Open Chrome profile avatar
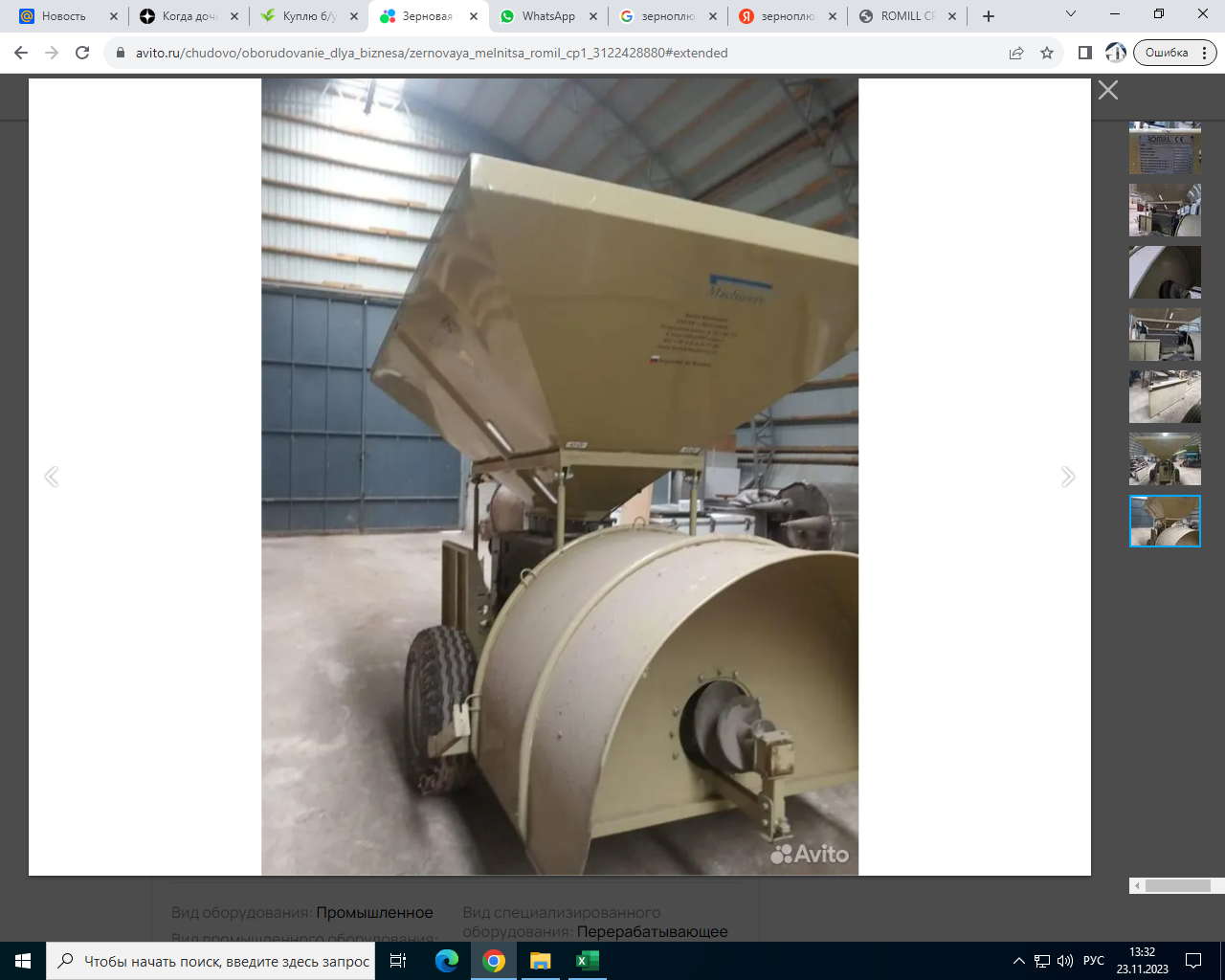Screen dimensions: 1225x980 [1115, 53]
